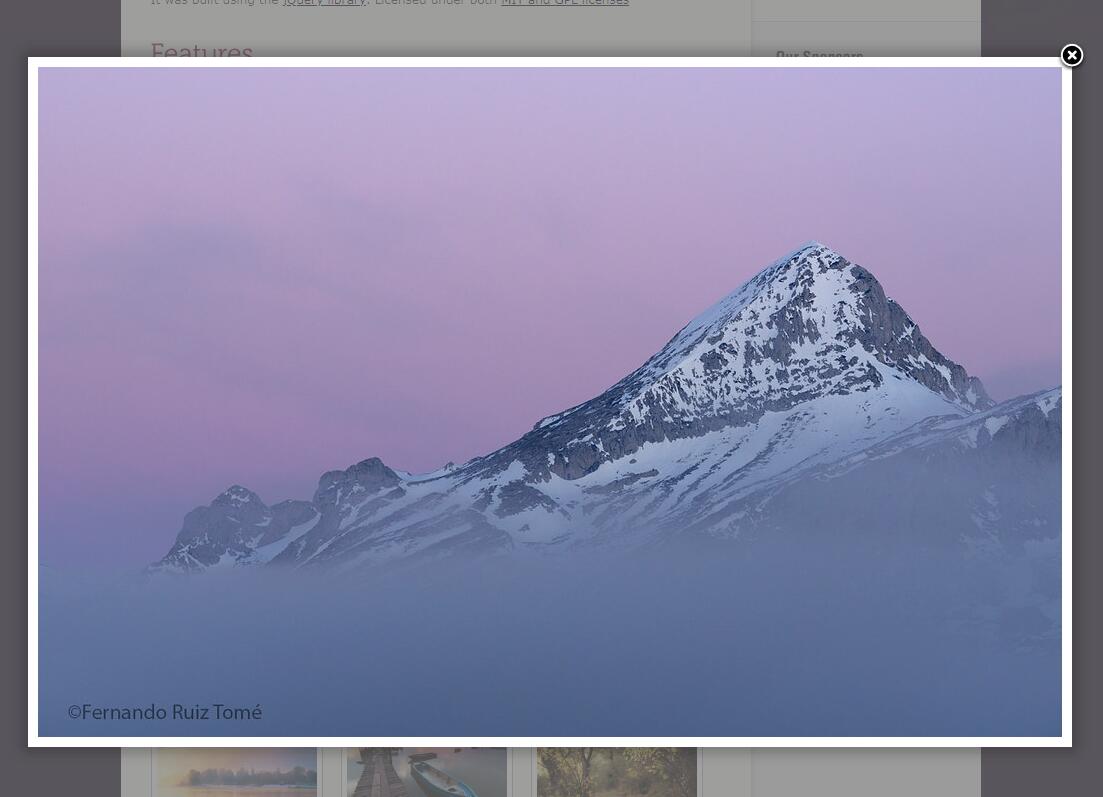This screenshot has width=1103, height=797.
Task: Open the jQuery library link
Action: (324, 3)
